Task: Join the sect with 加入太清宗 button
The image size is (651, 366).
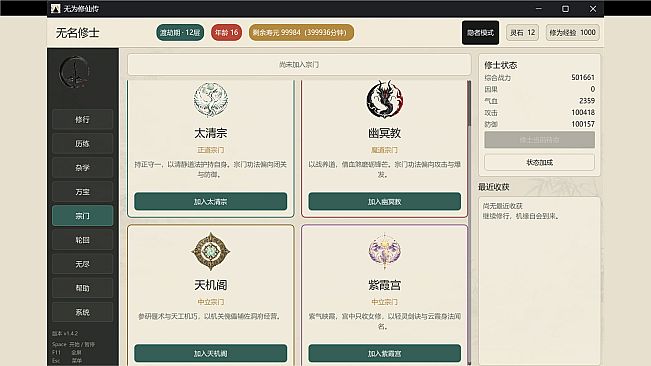Action: coord(210,202)
